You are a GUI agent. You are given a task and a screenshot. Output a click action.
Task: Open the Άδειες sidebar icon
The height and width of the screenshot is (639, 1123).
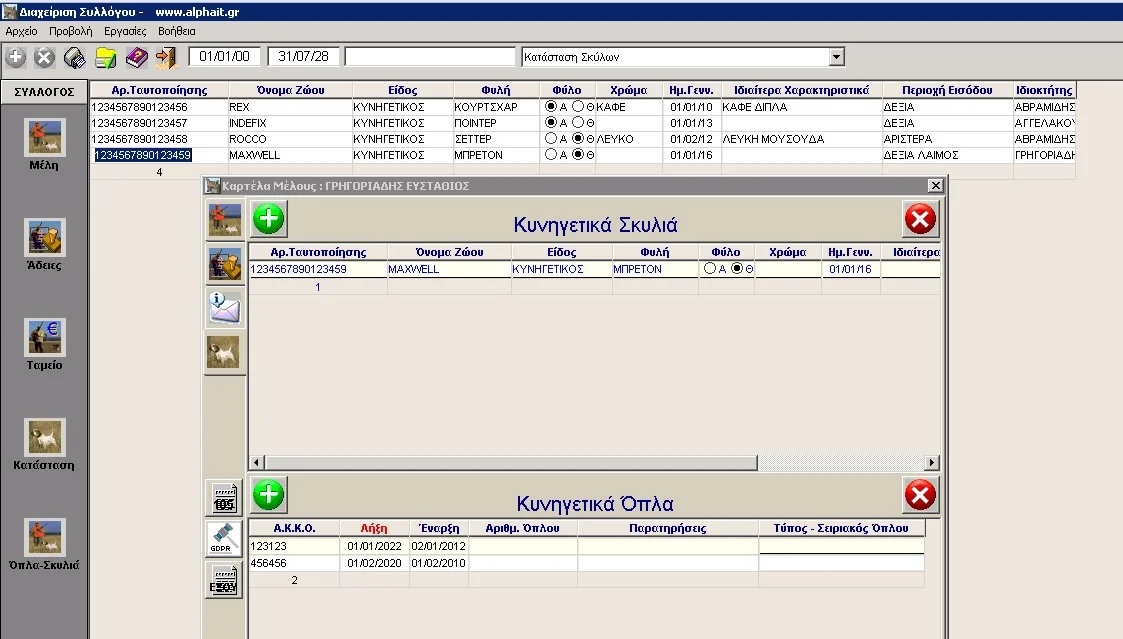coord(46,238)
